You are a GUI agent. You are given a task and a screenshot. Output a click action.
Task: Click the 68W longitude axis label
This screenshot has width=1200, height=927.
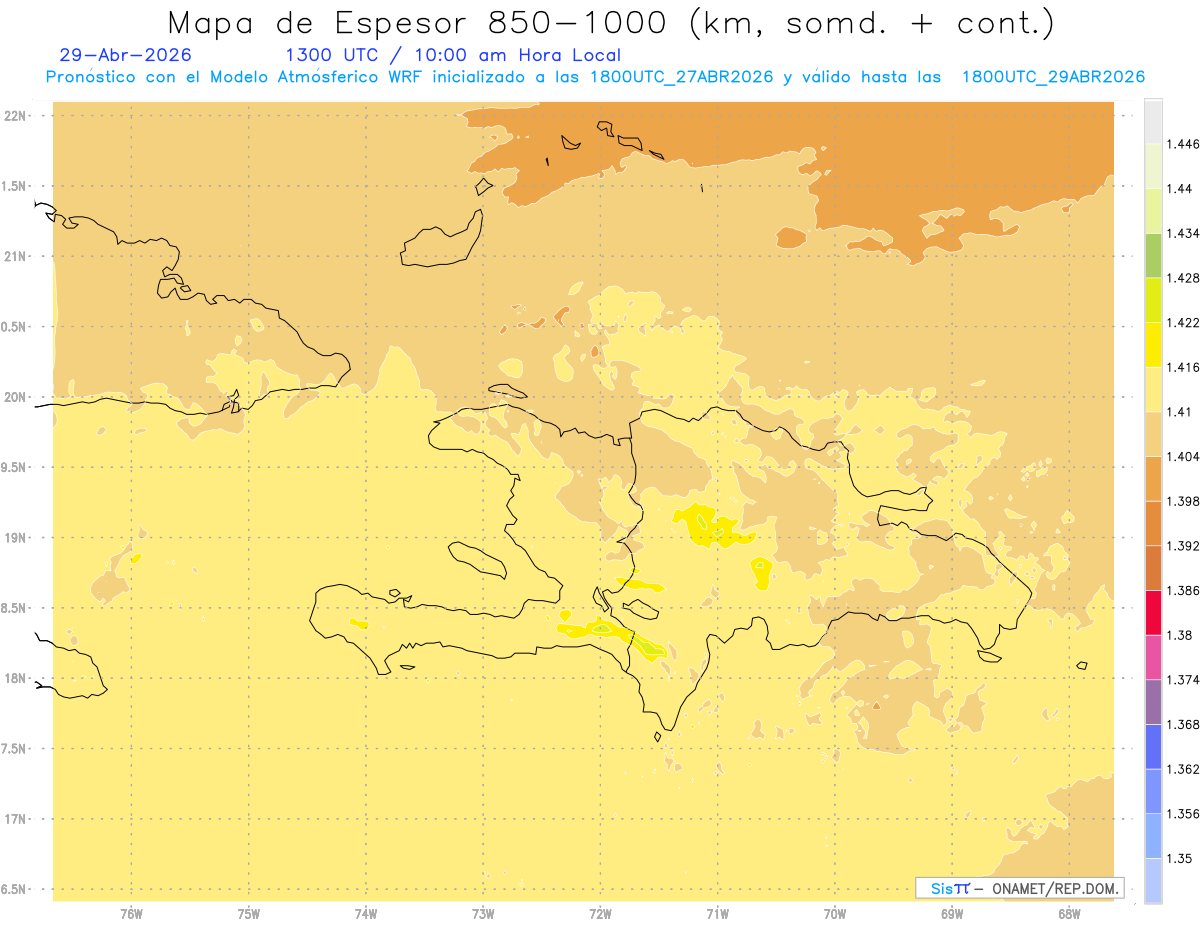pyautogui.click(x=1068, y=913)
